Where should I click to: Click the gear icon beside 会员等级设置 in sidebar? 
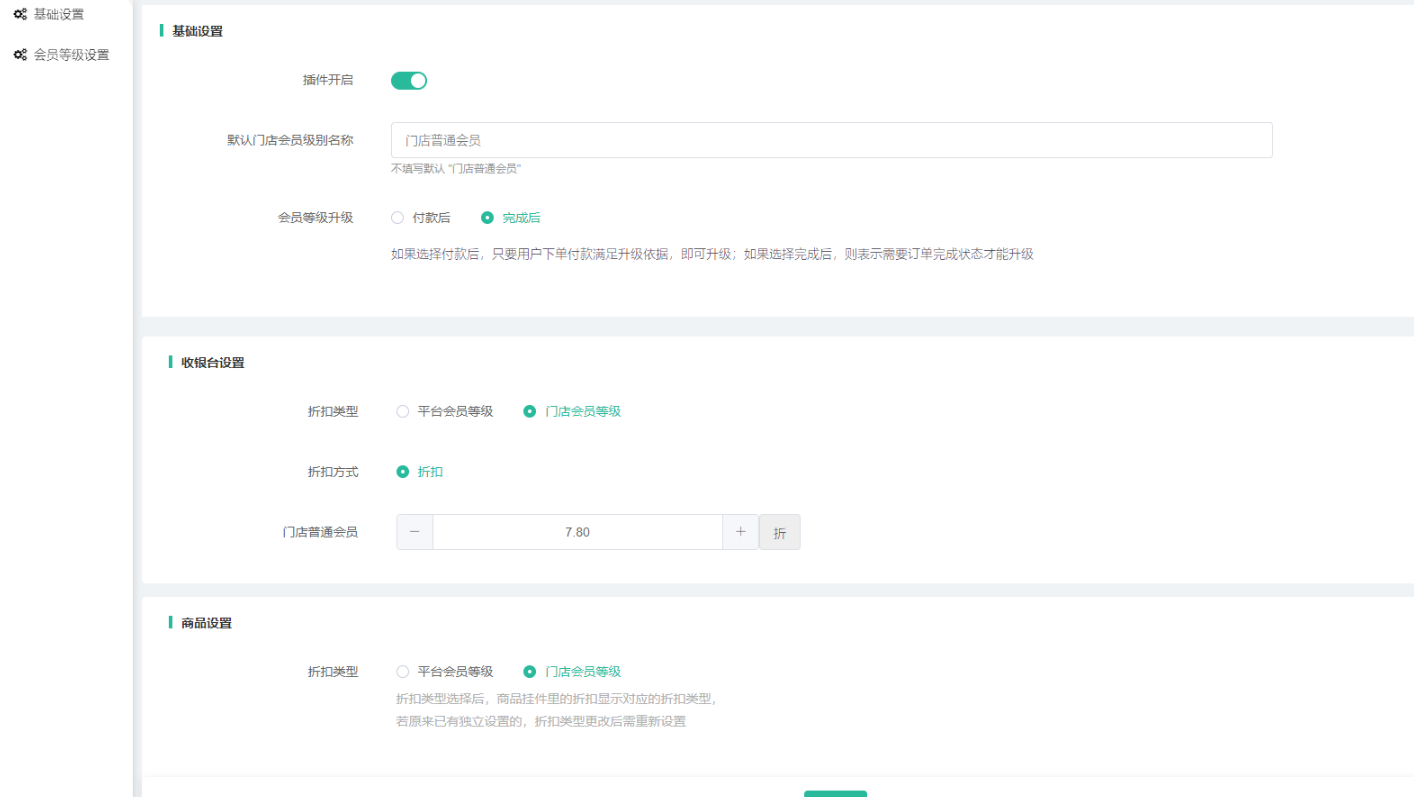(x=20, y=55)
